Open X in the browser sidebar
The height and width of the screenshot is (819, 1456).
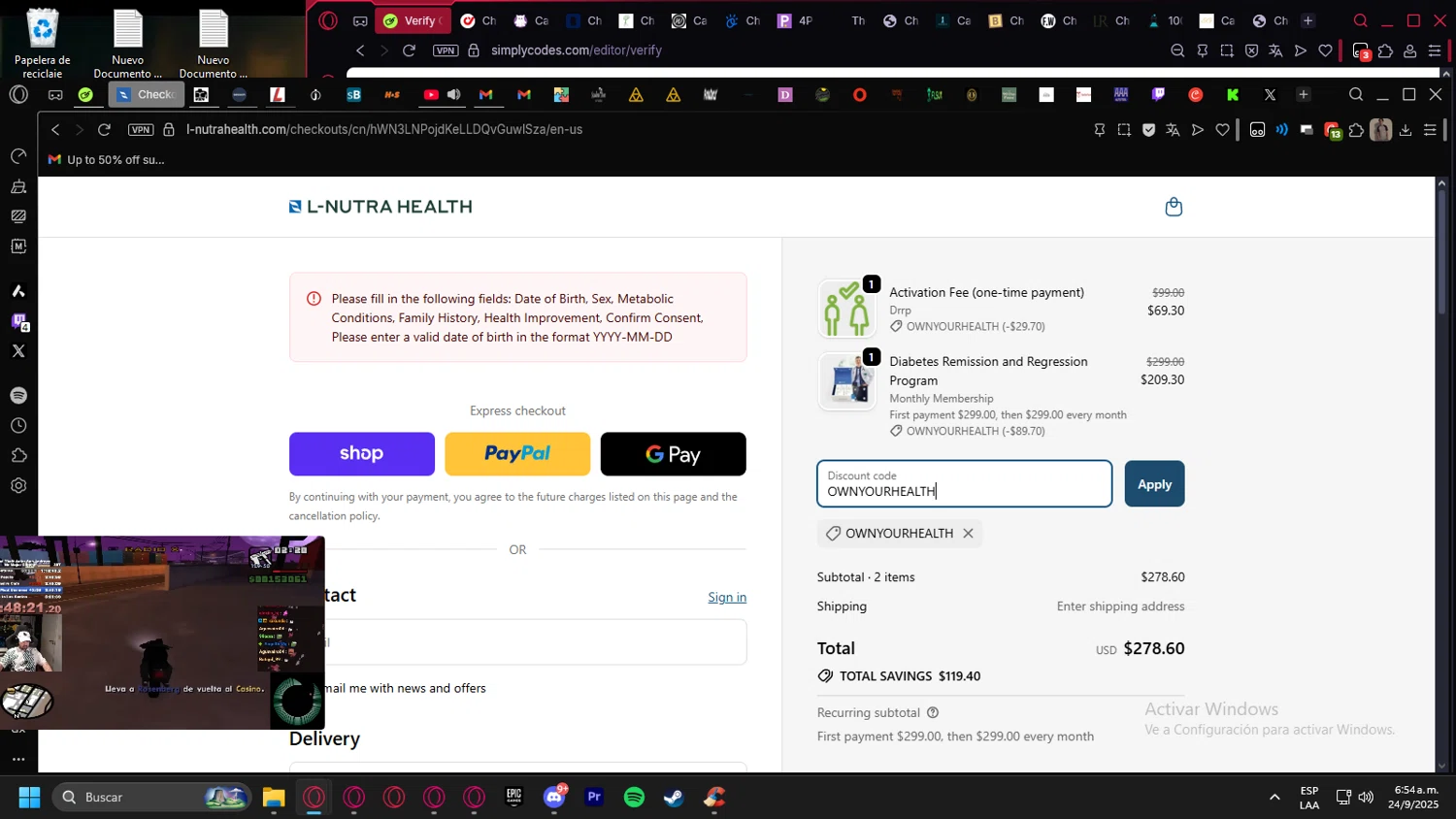18,351
